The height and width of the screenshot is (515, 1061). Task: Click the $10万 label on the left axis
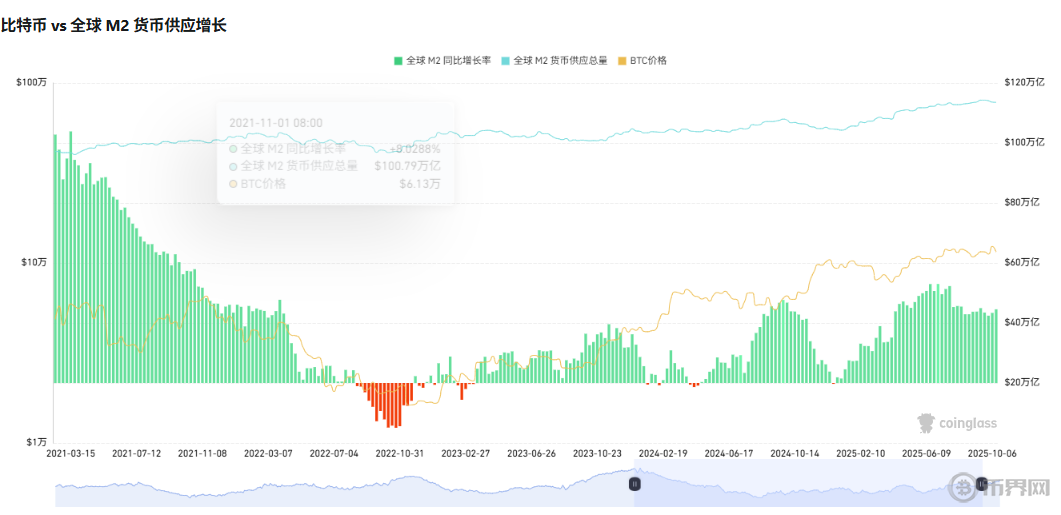[x=34, y=262]
